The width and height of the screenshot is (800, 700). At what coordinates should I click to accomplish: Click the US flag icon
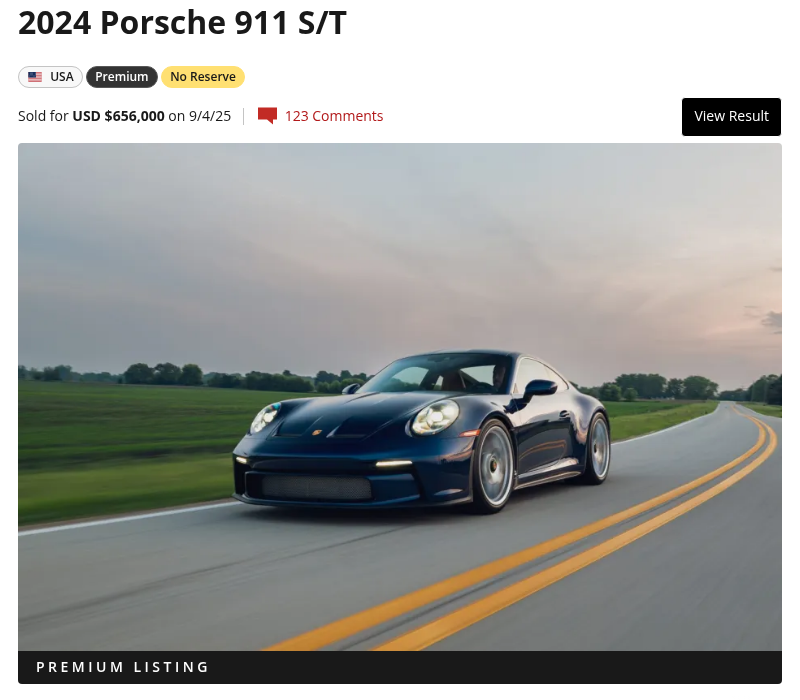click(35, 77)
